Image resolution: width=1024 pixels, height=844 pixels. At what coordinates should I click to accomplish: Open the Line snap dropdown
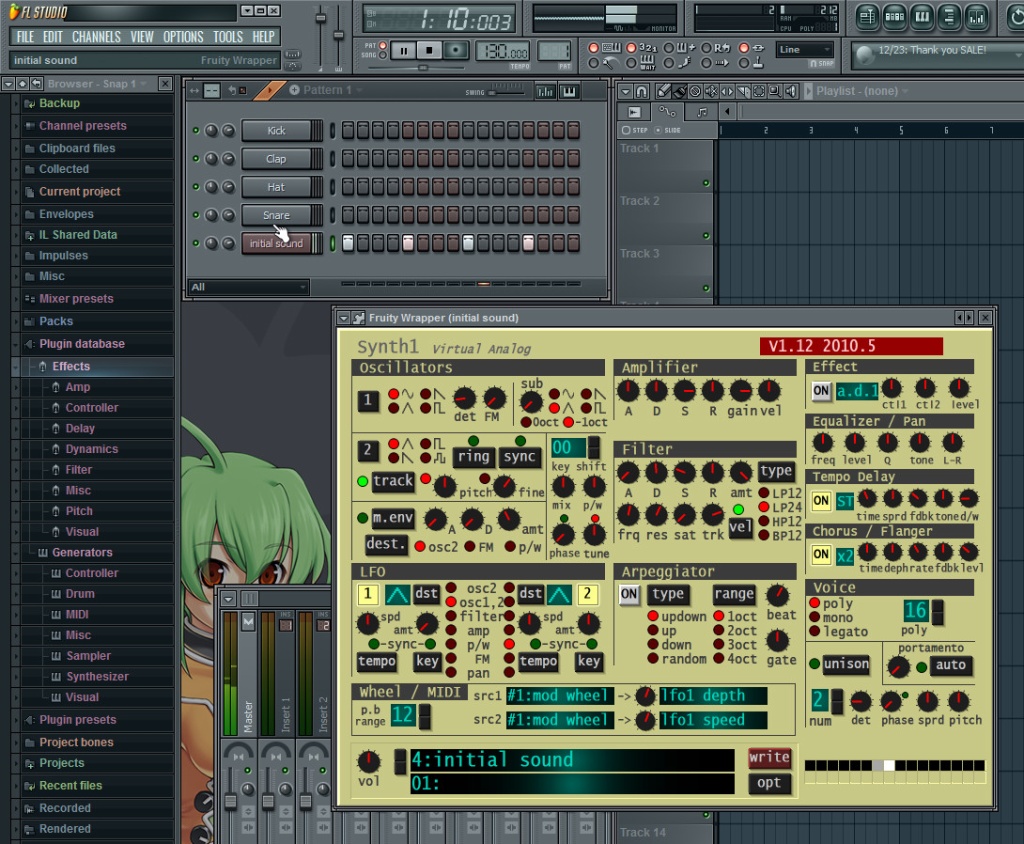pyautogui.click(x=805, y=50)
